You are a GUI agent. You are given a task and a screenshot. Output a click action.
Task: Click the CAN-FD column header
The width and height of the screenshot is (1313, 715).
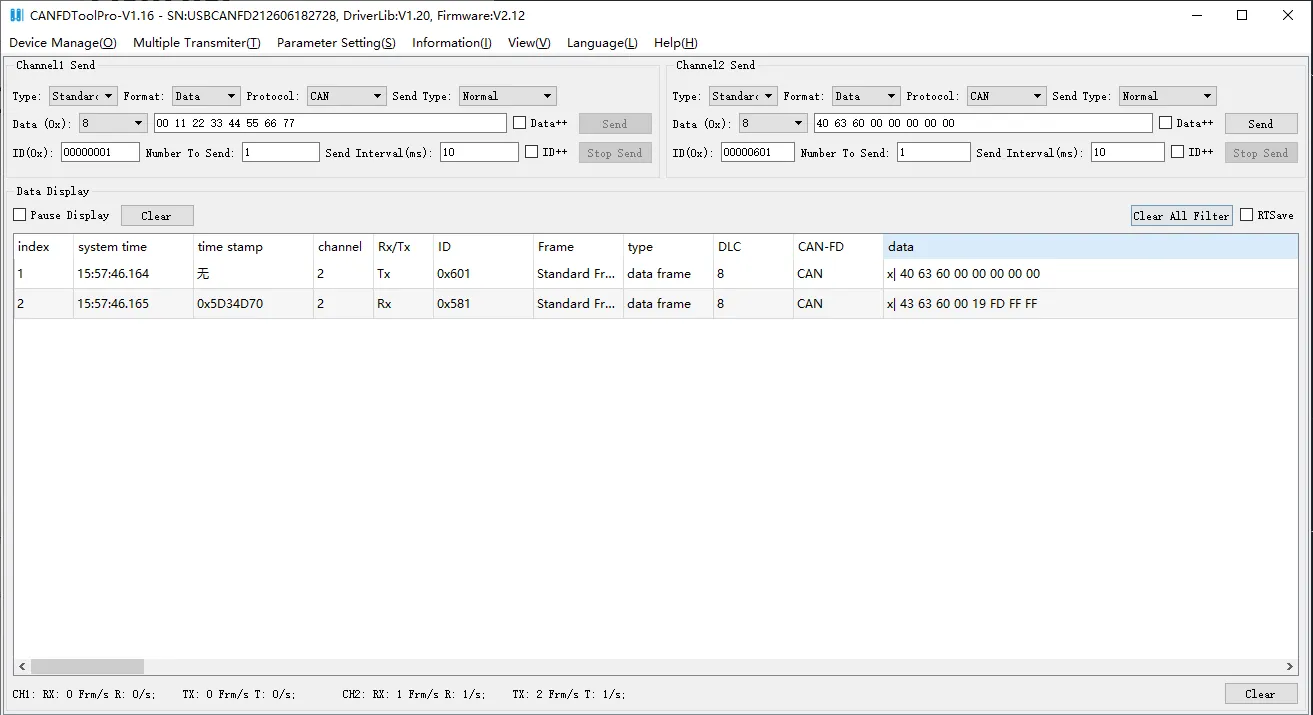(839, 246)
